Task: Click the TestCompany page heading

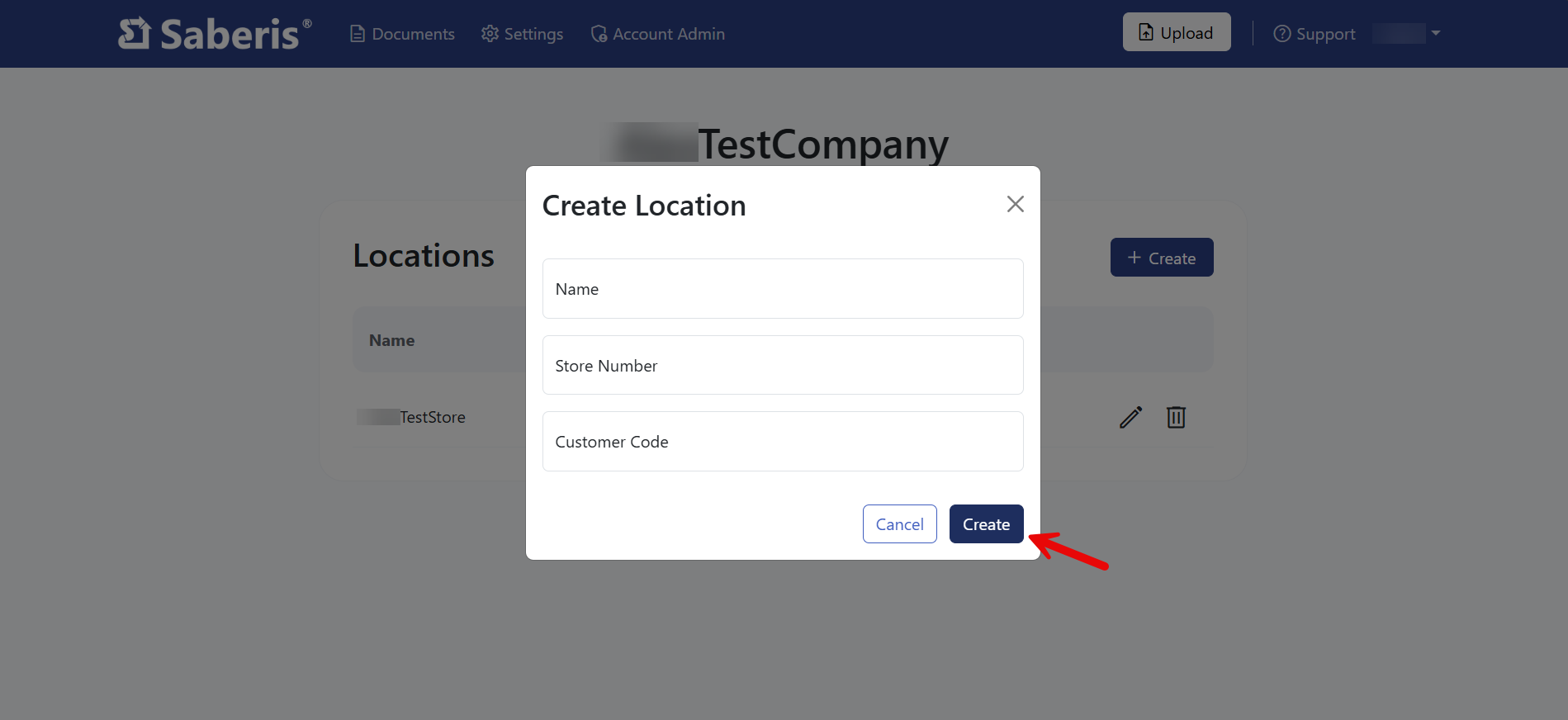Action: pos(822,144)
